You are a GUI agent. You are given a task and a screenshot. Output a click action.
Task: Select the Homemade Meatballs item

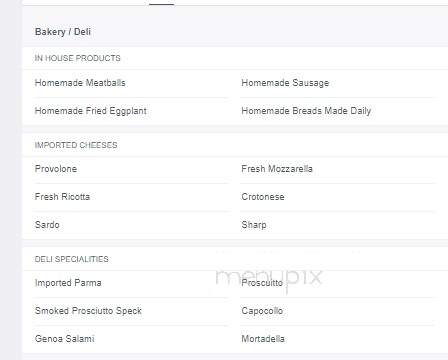click(x=80, y=83)
